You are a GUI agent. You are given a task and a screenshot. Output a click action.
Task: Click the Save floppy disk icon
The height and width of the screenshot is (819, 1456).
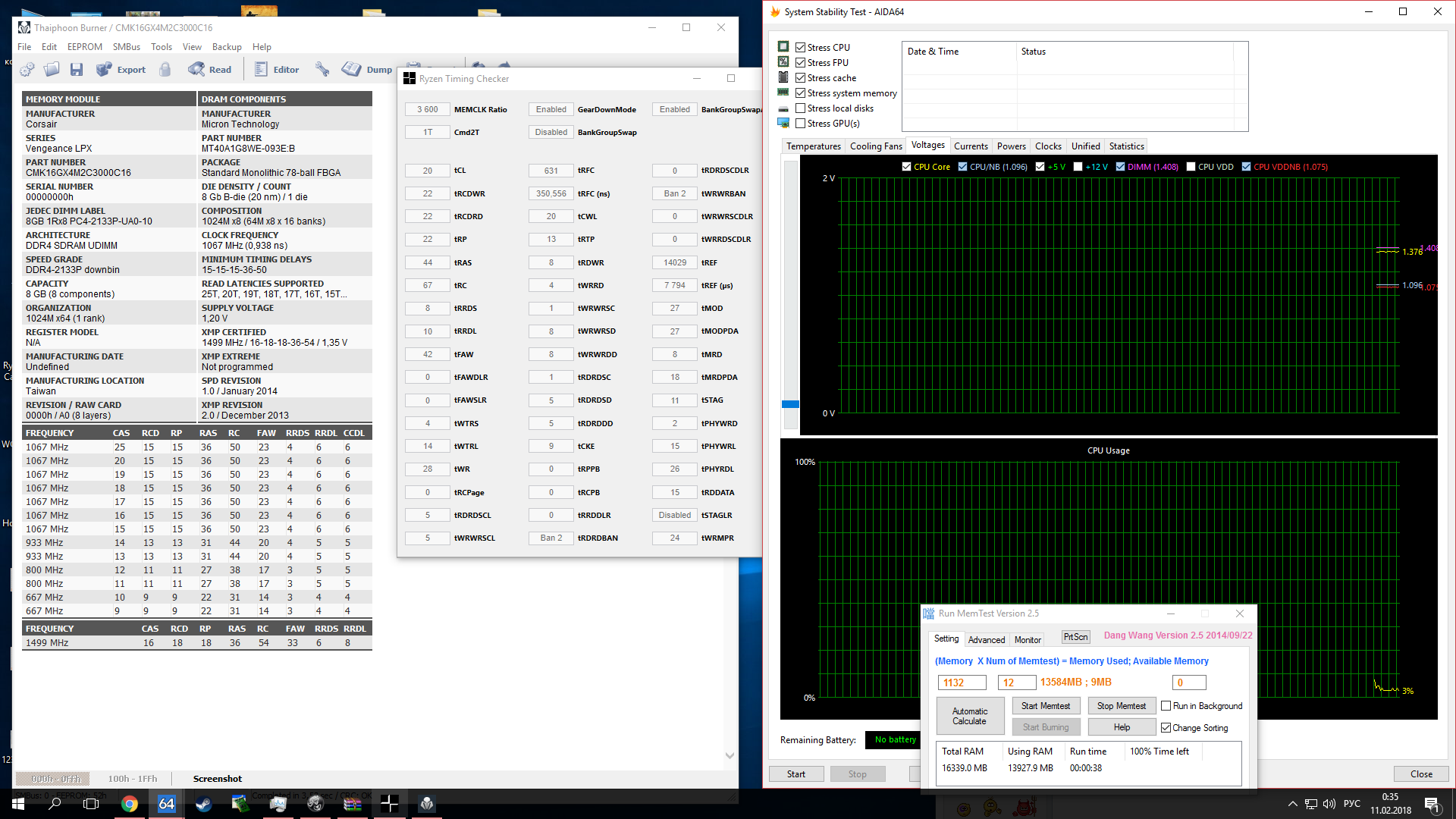click(77, 70)
